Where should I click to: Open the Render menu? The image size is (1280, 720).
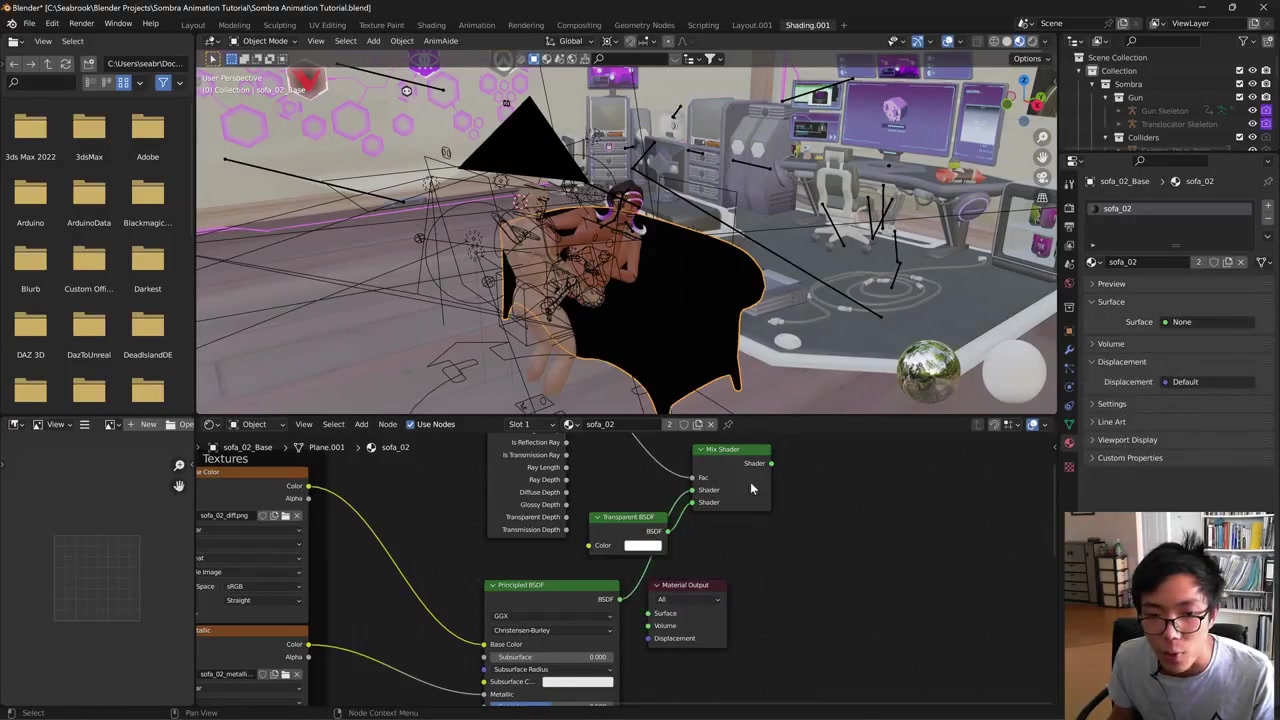[81, 23]
